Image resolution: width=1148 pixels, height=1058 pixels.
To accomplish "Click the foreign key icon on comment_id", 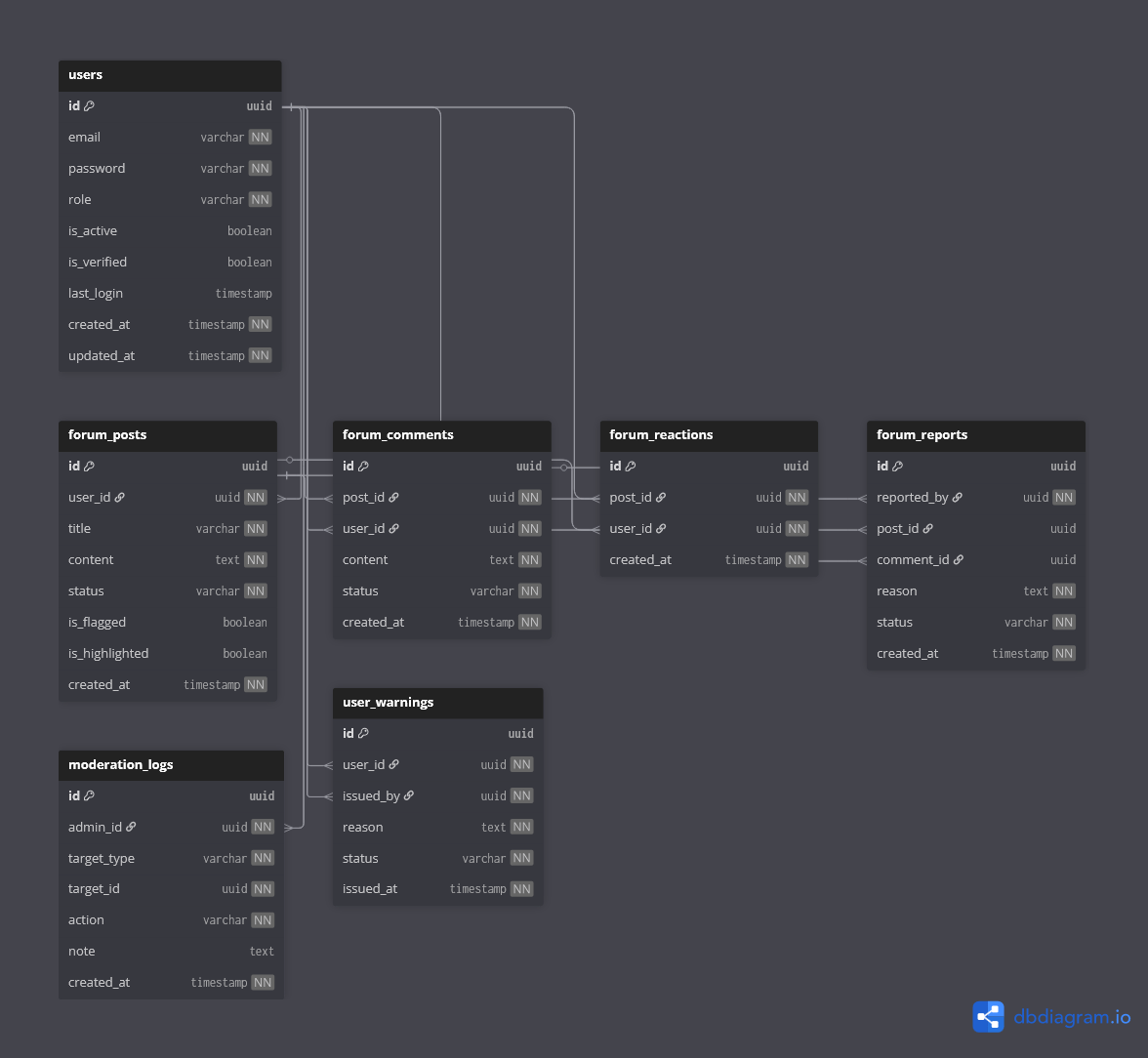I will click(959, 560).
